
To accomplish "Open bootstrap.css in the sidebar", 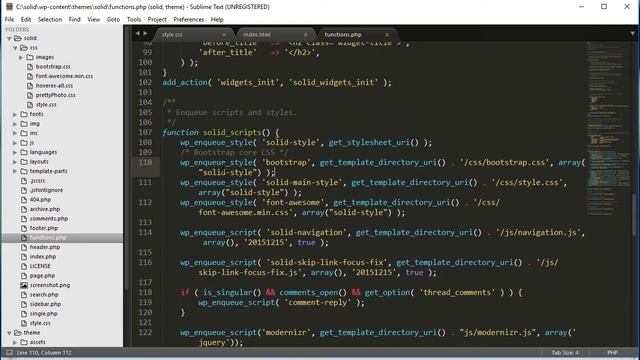I will click(53, 67).
